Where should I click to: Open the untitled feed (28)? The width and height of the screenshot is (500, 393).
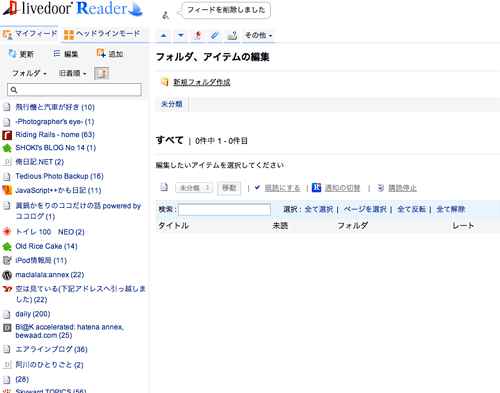tap(22, 379)
